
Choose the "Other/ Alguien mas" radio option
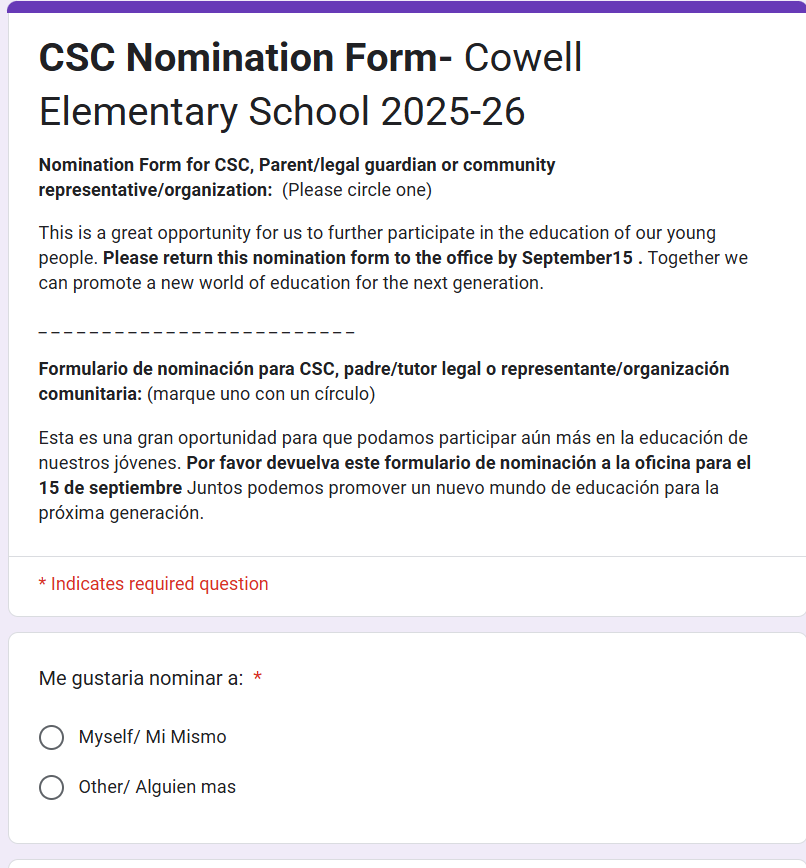[x=51, y=788]
